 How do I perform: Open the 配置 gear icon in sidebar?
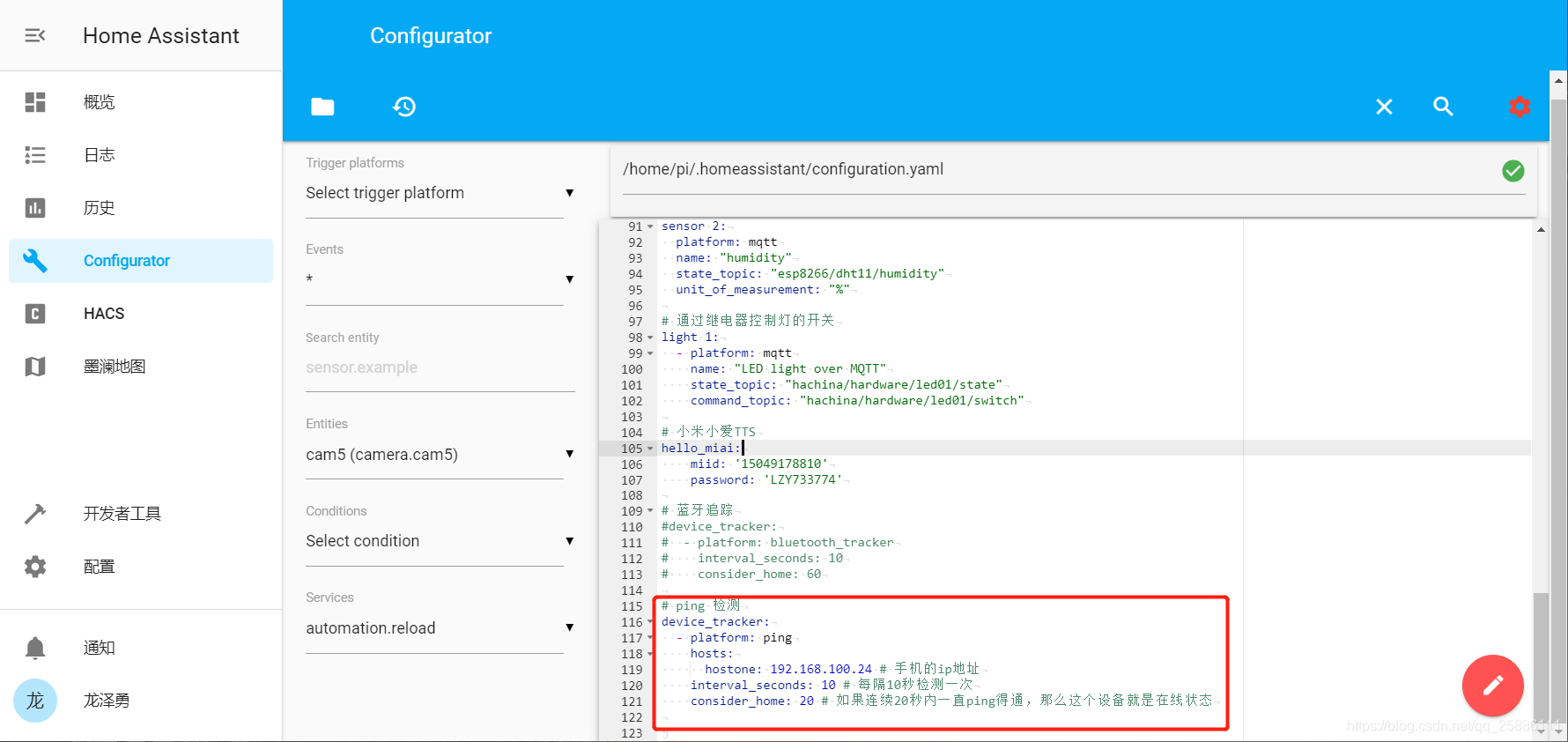[35, 567]
